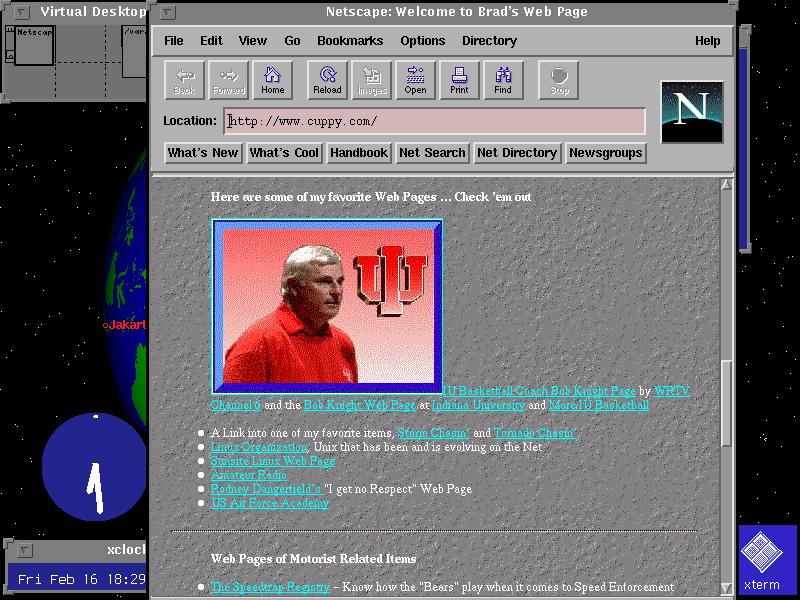Open the Bookmarks menu

pos(350,41)
